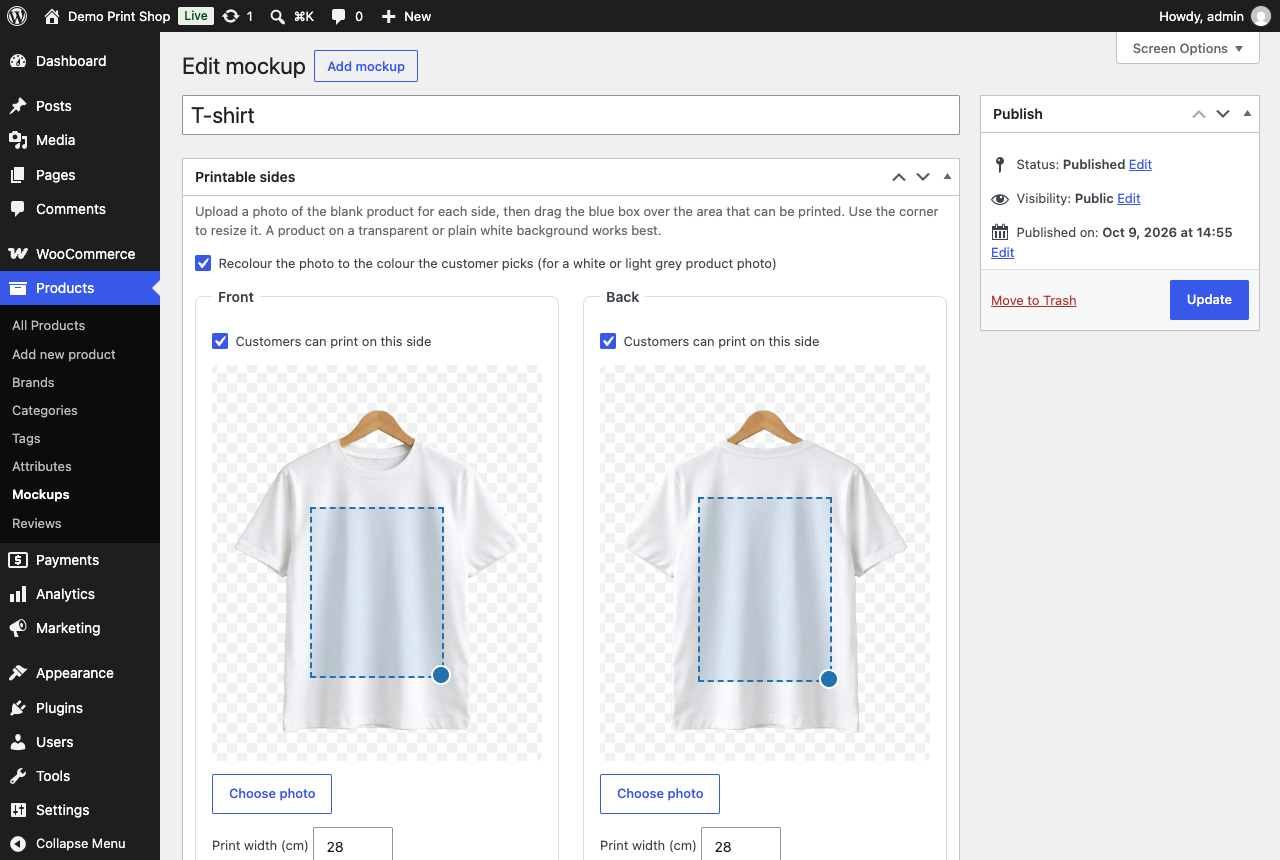Click the admin user avatar
1280x860 pixels.
[x=1261, y=16]
